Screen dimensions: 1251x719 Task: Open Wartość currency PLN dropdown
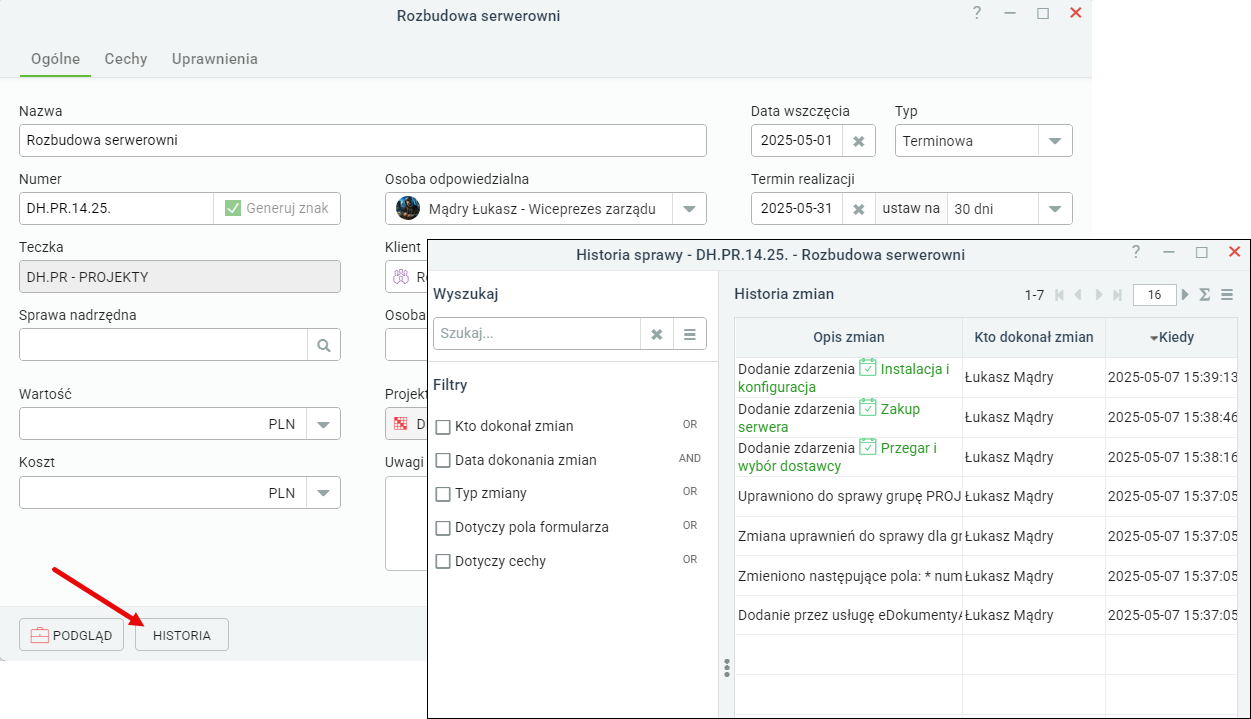[323, 424]
